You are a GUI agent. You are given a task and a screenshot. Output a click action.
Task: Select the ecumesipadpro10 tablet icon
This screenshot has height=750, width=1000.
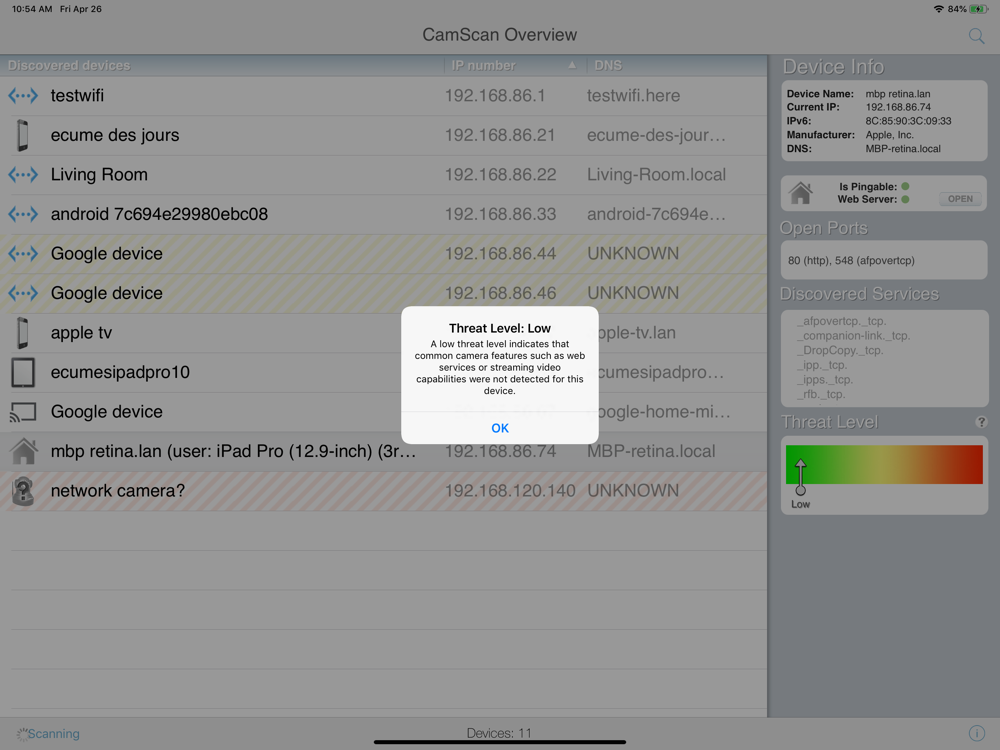coord(23,372)
